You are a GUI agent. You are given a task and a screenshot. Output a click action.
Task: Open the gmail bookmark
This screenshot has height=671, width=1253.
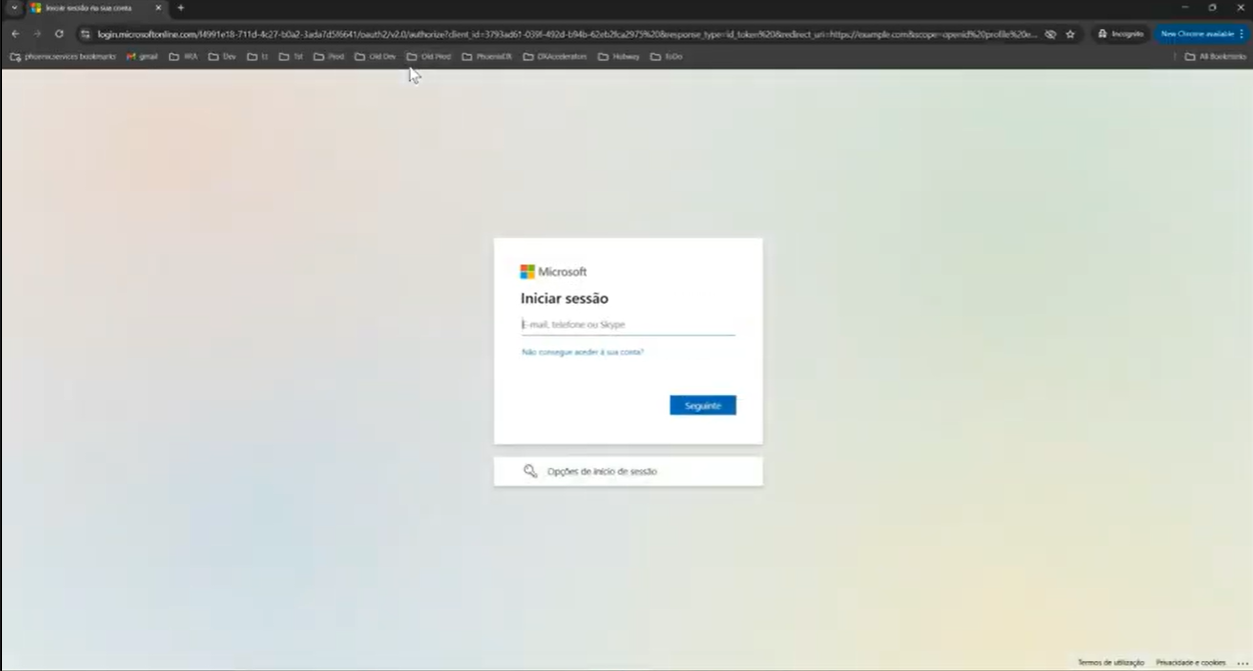click(142, 57)
